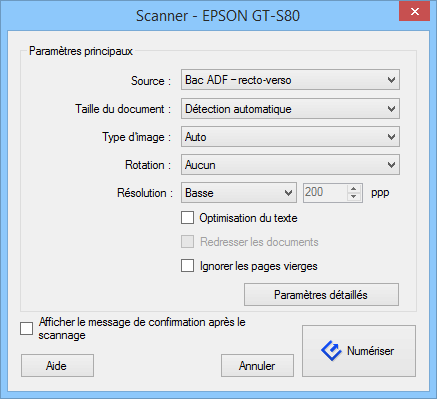Open the Type d'image dropdown
Screen dimensions: 437x399
pyautogui.click(x=290, y=137)
